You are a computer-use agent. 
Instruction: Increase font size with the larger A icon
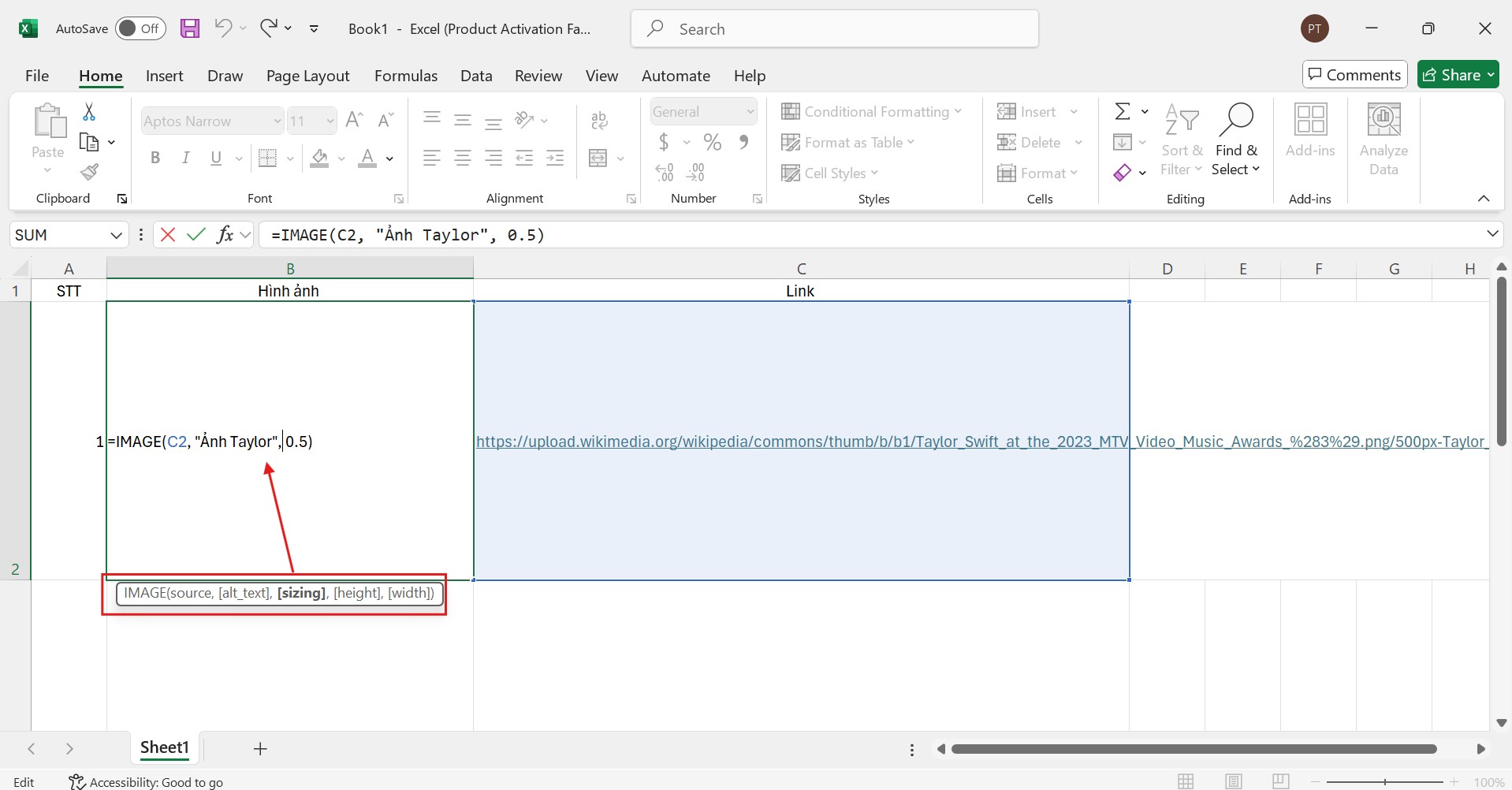(x=354, y=120)
